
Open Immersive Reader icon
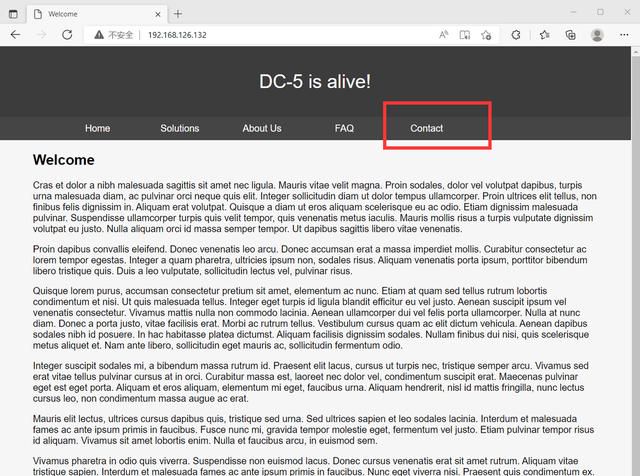click(x=464, y=35)
